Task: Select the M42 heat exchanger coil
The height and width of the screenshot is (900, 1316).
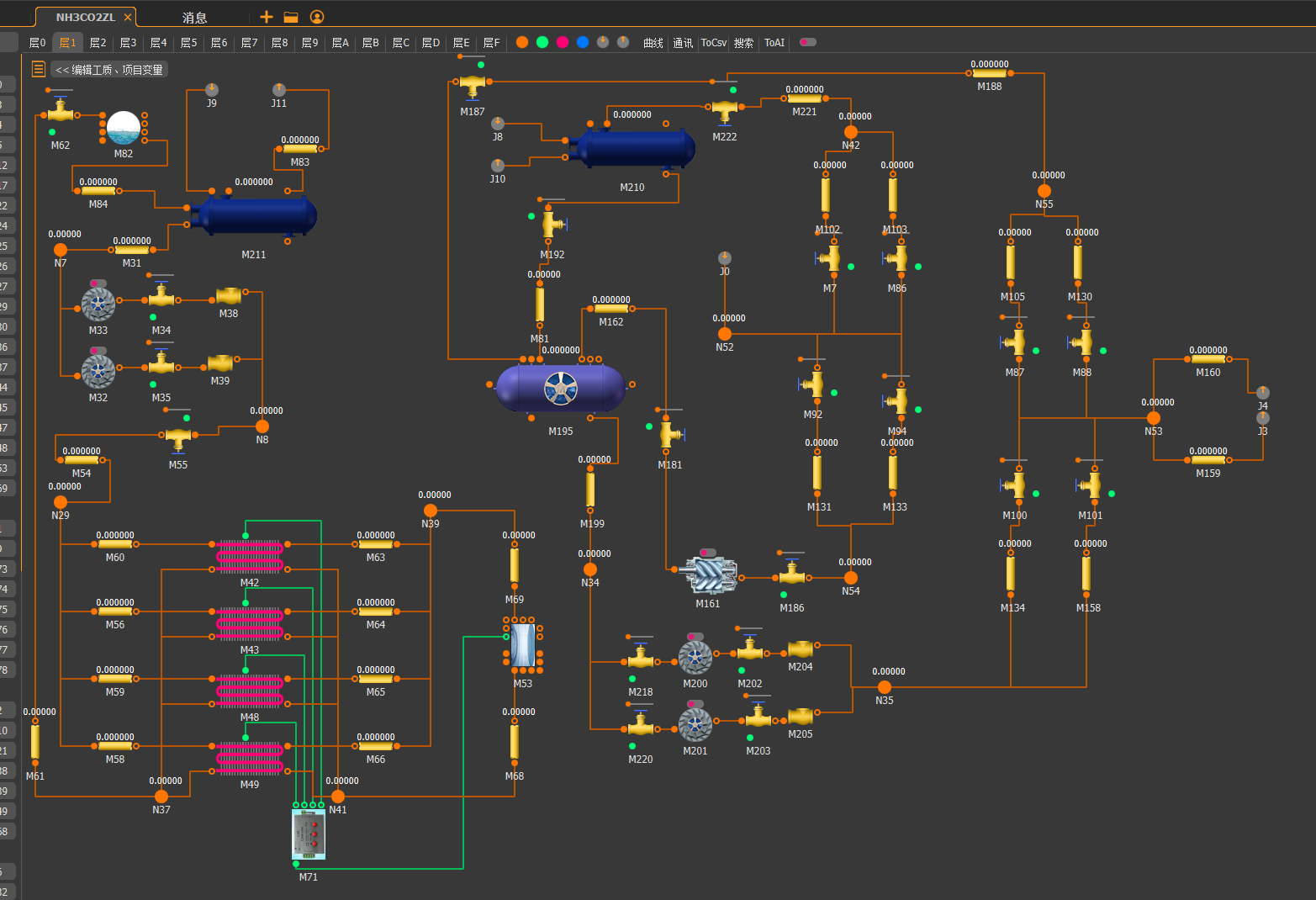Action: click(x=250, y=557)
